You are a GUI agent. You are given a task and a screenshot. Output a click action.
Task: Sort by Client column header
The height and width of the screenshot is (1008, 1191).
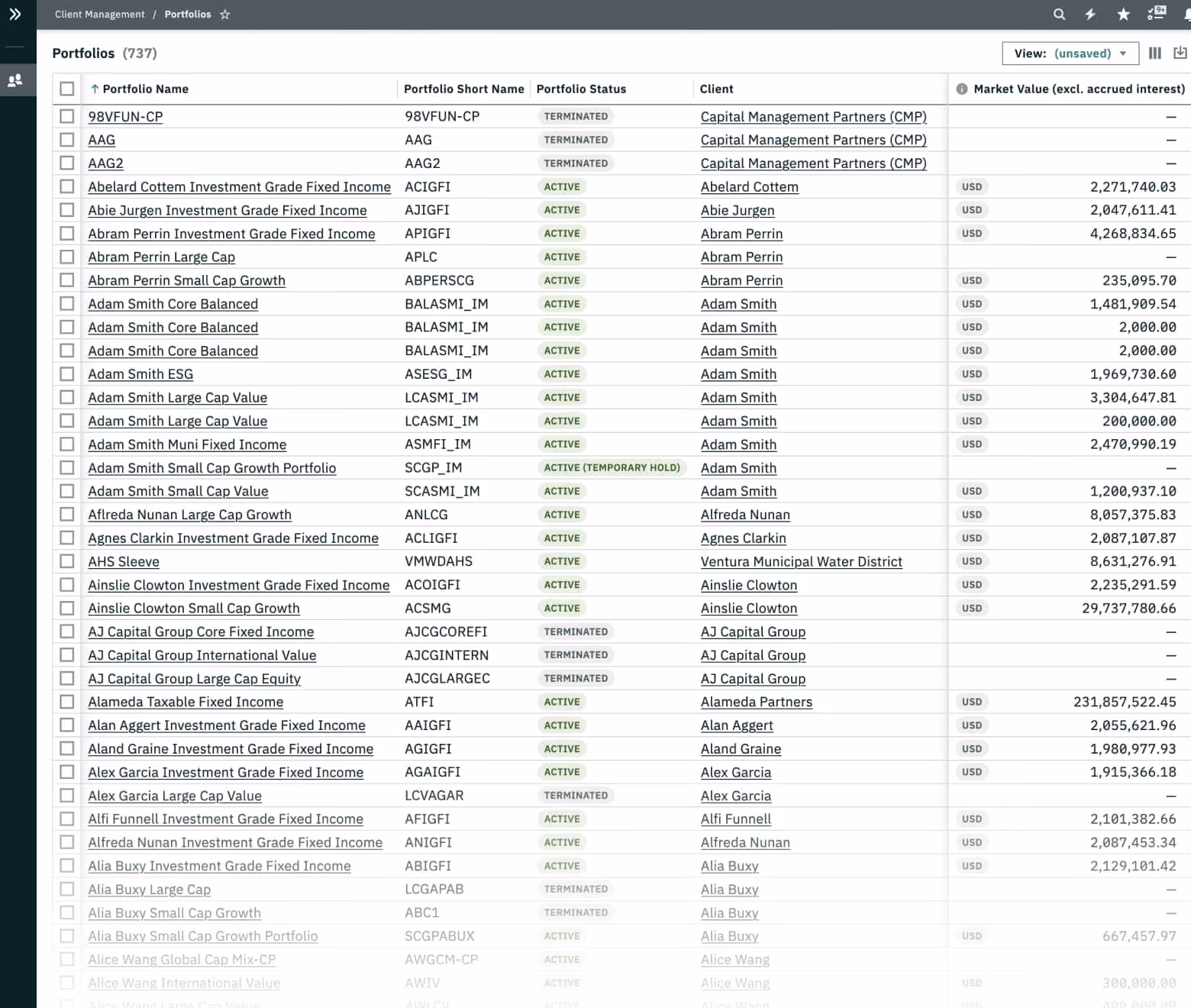pos(717,89)
